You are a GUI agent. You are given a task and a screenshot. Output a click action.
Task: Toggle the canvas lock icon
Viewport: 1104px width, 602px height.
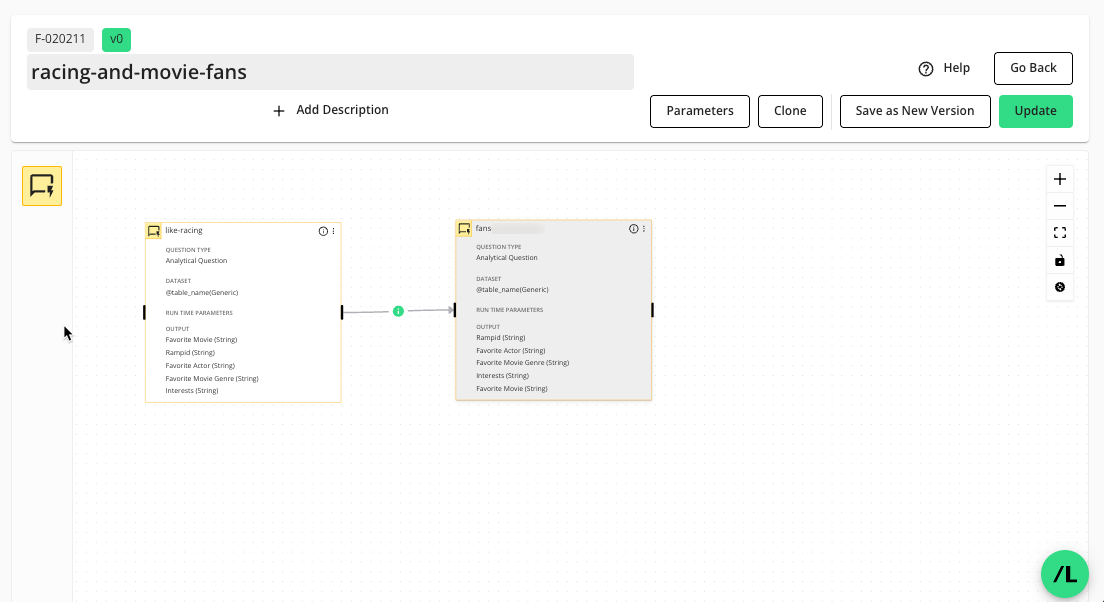pos(1060,260)
